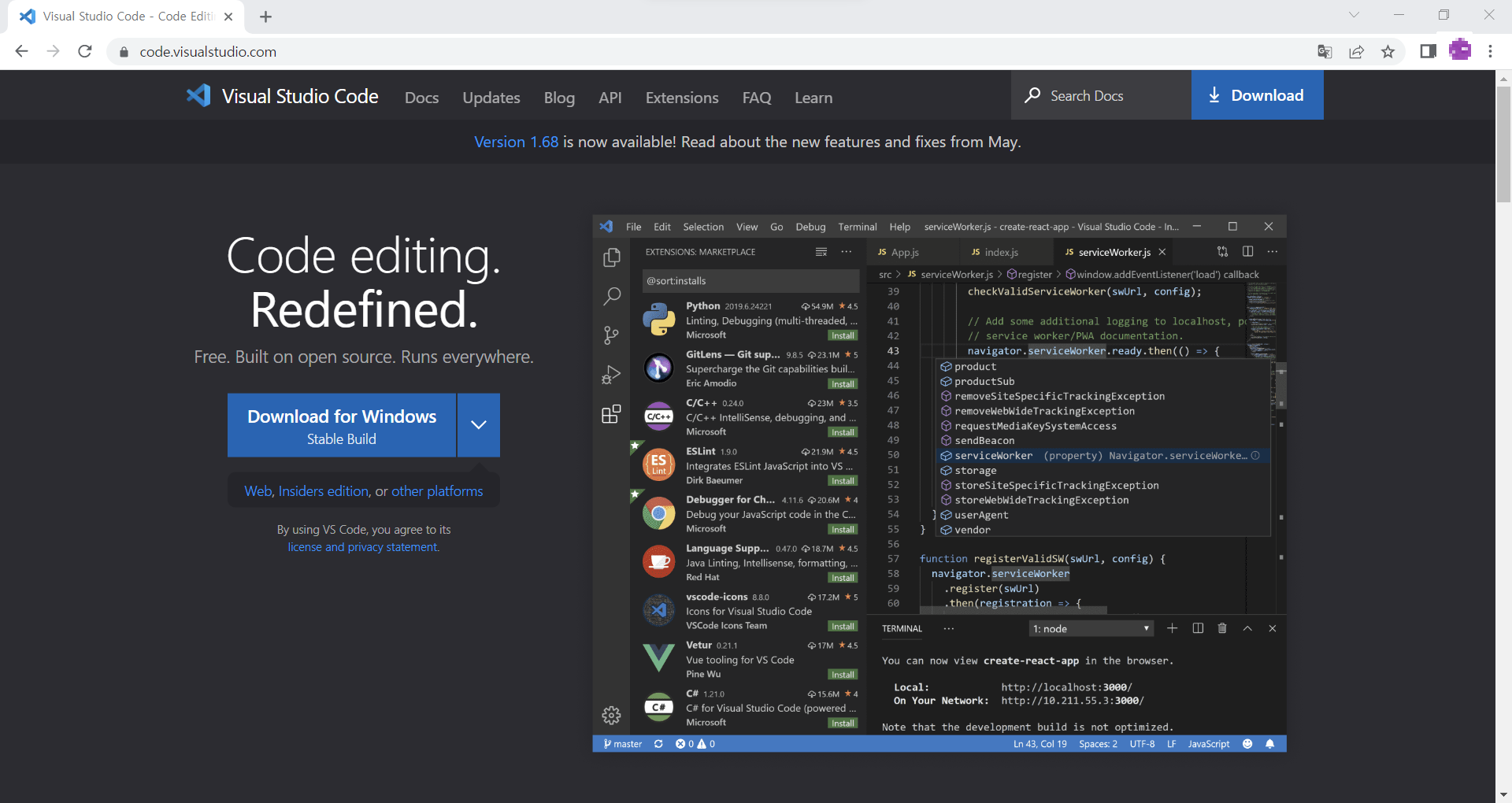Click Source Control icon in activity bar

[x=611, y=335]
